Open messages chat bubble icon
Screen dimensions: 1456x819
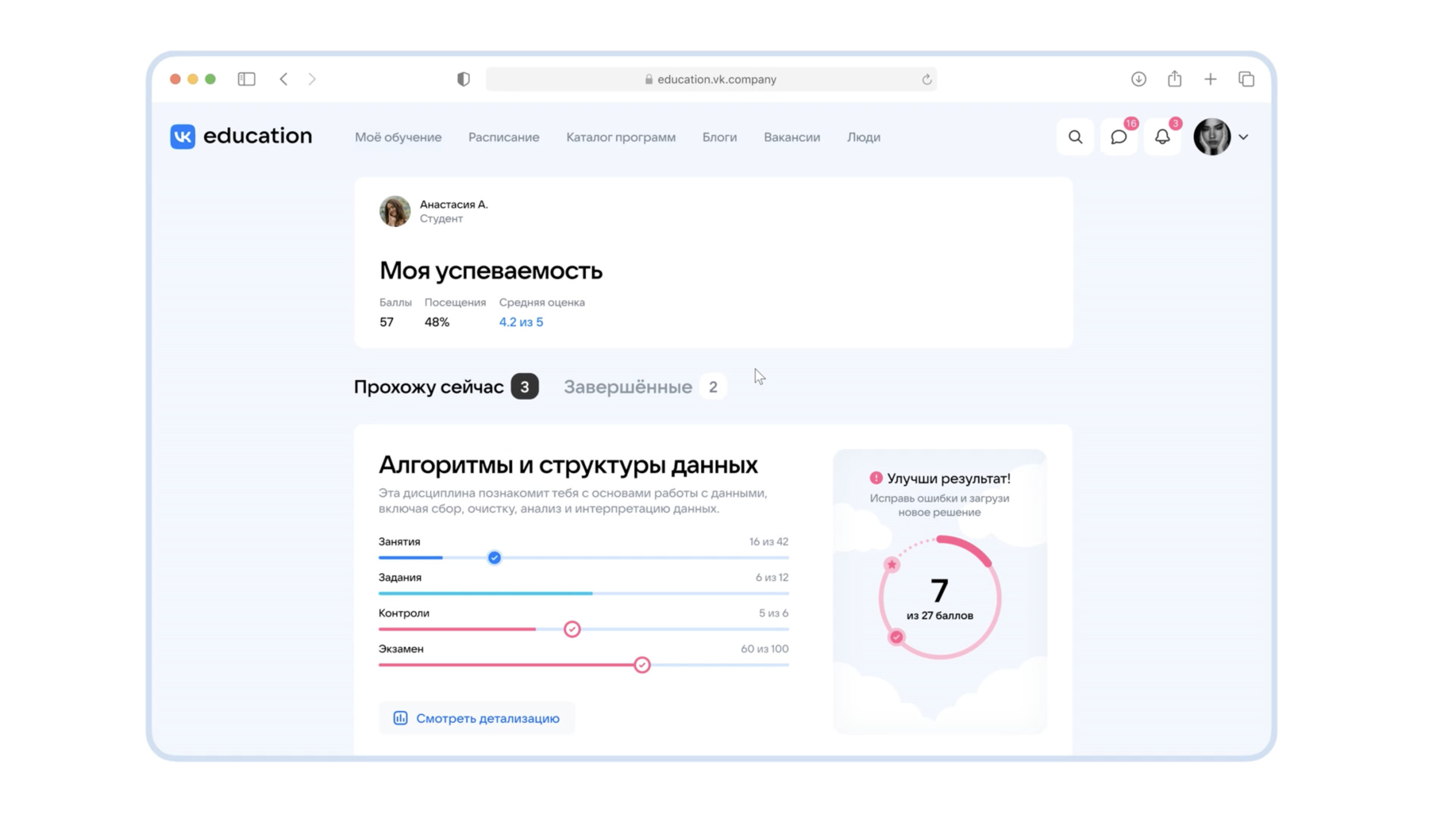pos(1118,137)
